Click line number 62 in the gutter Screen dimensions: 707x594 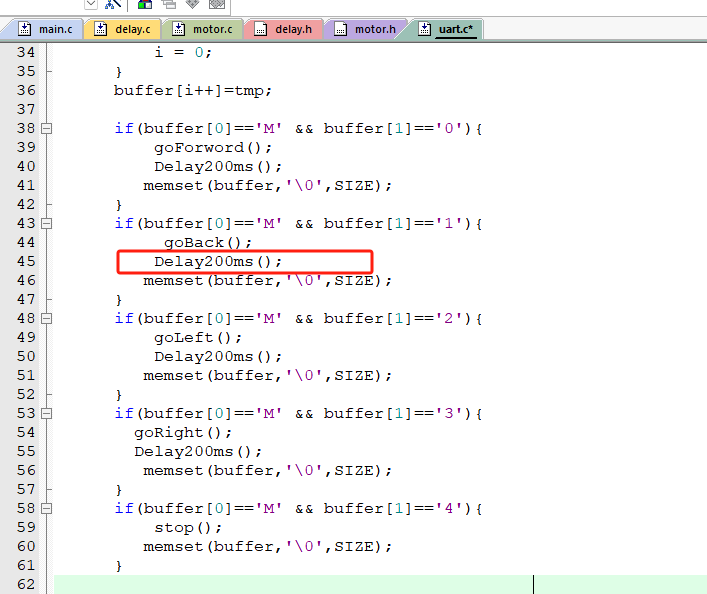coord(26,585)
